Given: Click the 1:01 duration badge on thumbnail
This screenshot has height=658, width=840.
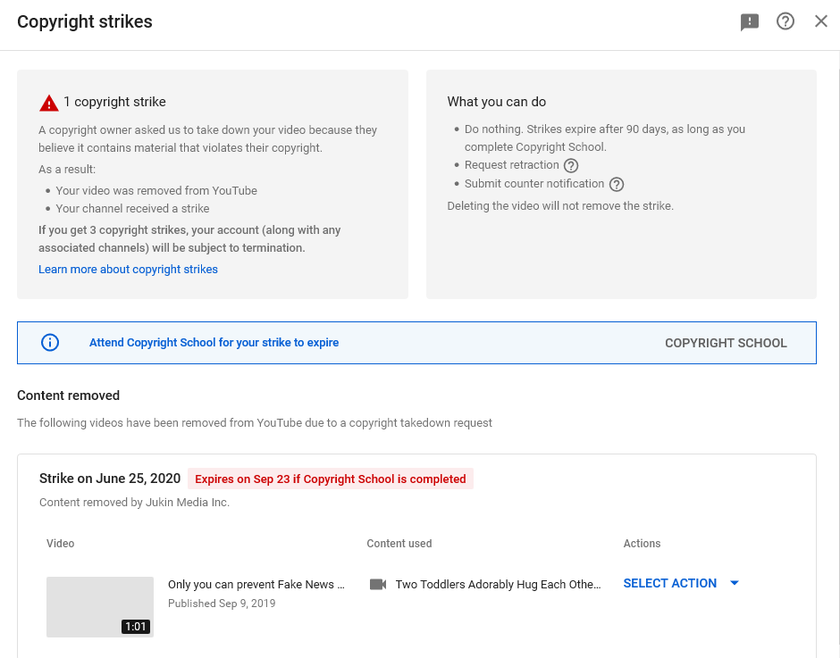Looking at the screenshot, I should [x=136, y=626].
